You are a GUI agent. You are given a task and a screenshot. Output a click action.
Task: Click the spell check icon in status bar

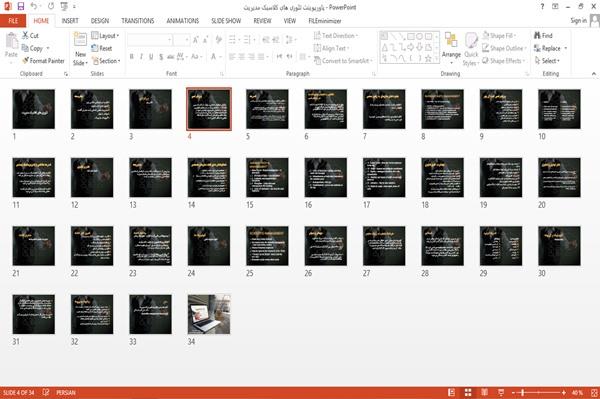46,392
